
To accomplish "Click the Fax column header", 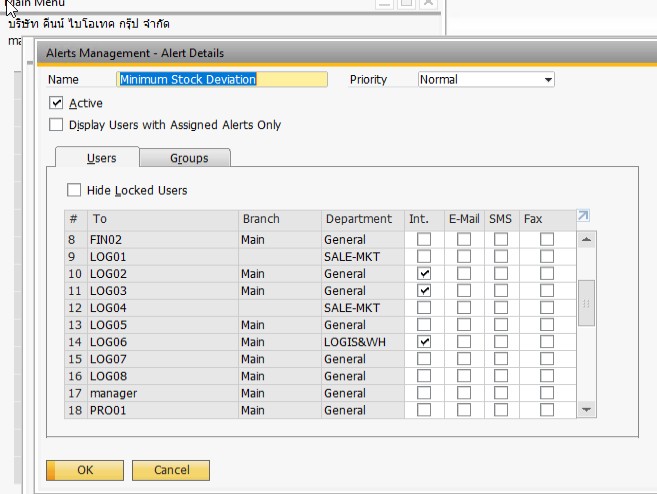I will click(548, 219).
